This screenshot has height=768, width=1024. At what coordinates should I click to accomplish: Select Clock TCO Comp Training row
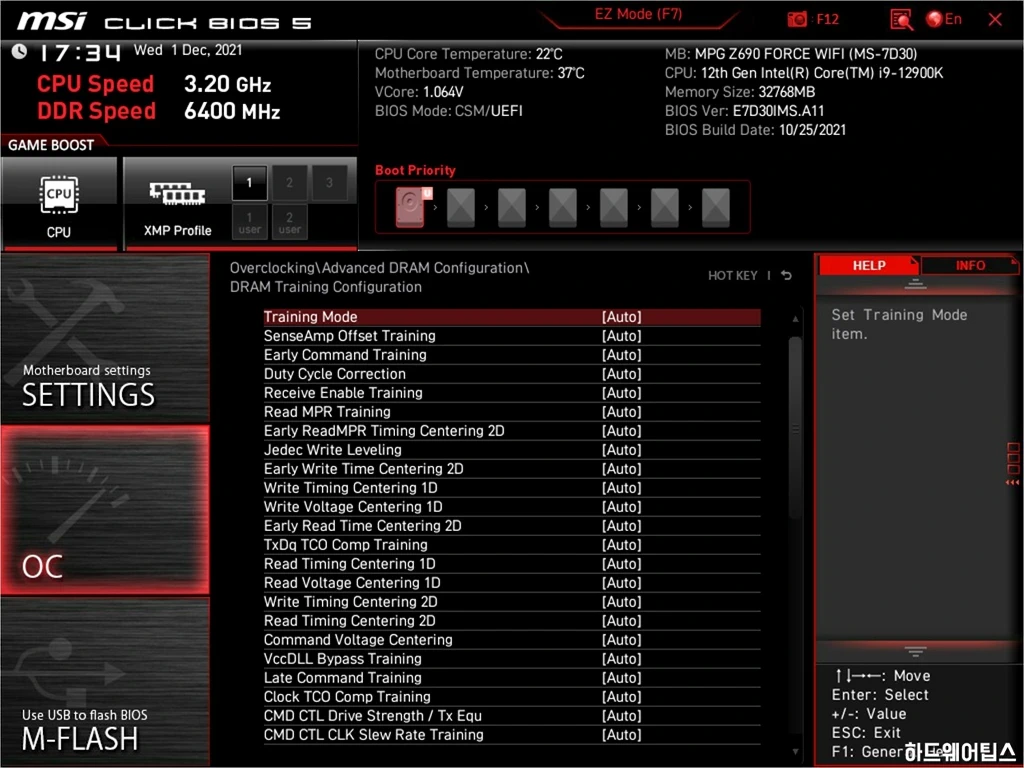[512, 696]
